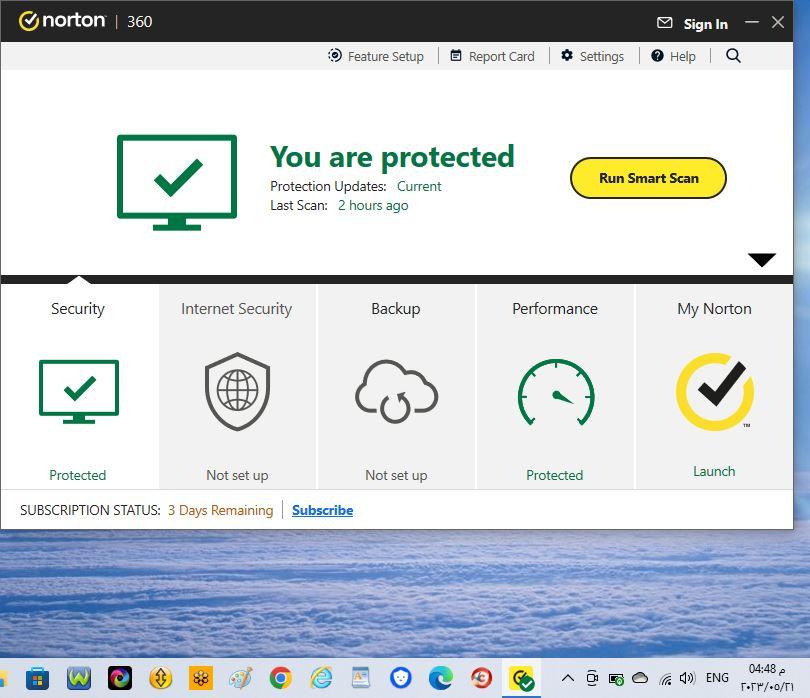Click the Norton logo in title bar
The width and height of the screenshot is (810, 698).
coord(62,21)
